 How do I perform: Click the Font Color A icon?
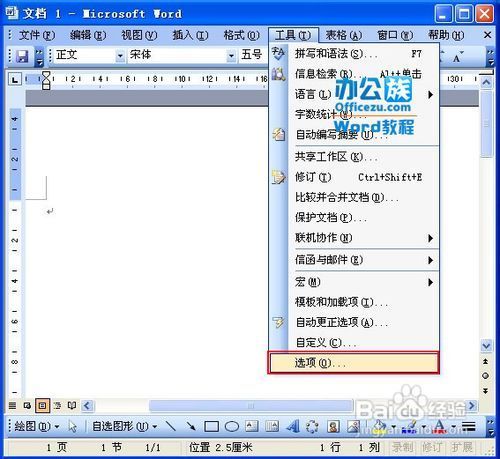[439, 426]
